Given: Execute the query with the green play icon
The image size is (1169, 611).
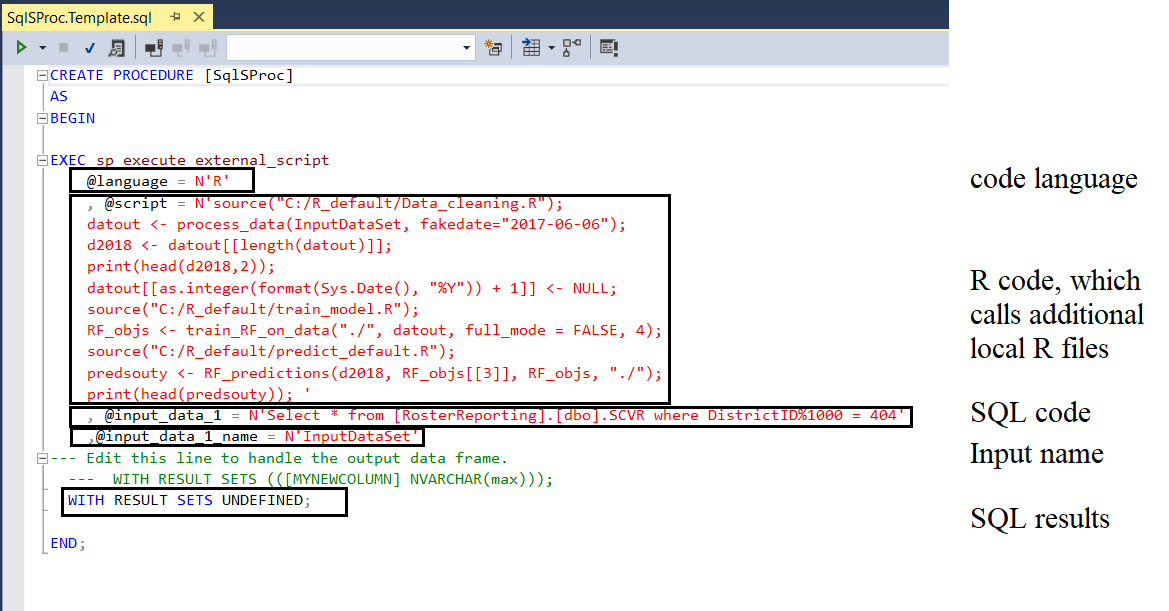Looking at the screenshot, I should [x=22, y=47].
